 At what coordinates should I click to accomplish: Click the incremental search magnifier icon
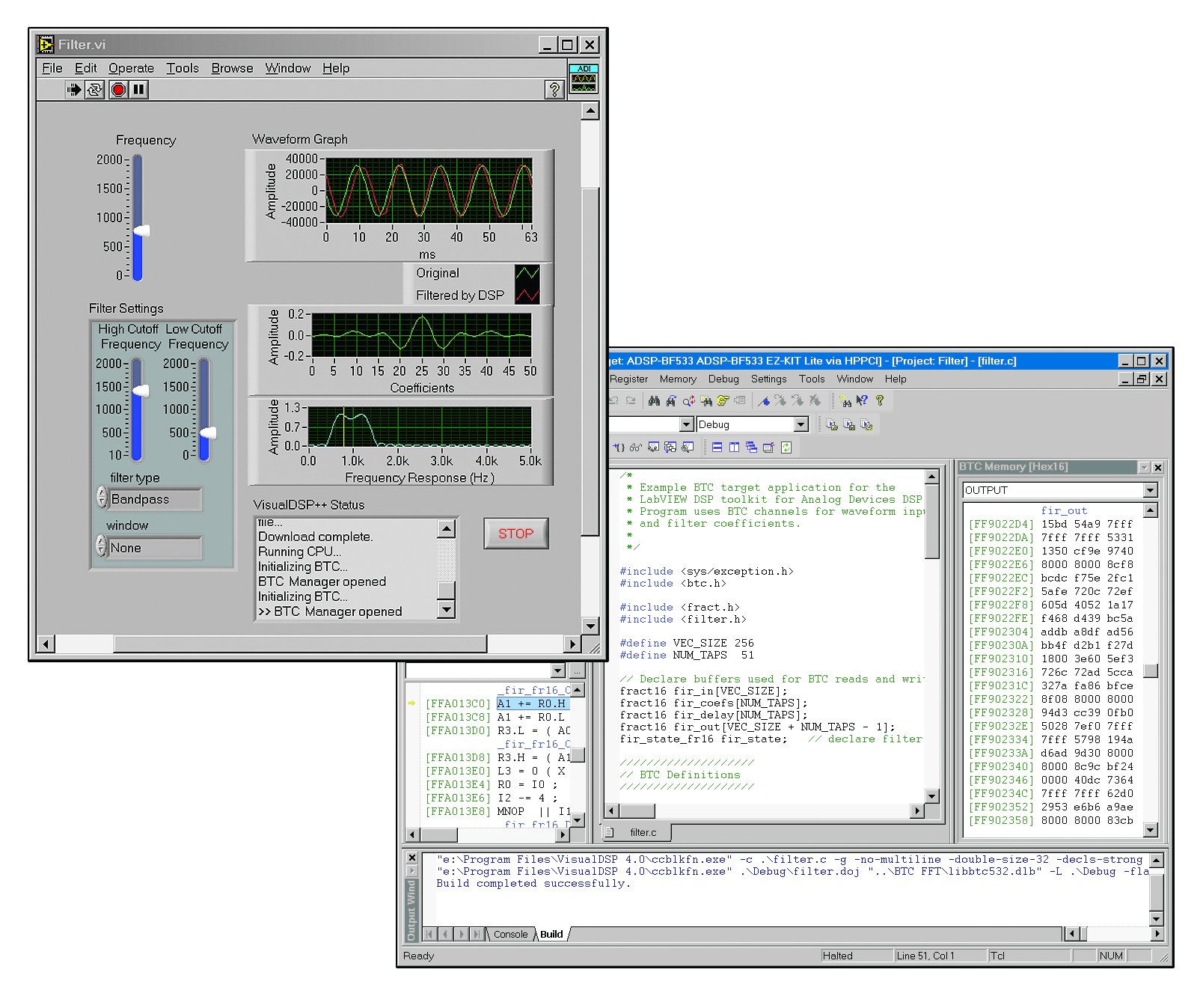688,401
